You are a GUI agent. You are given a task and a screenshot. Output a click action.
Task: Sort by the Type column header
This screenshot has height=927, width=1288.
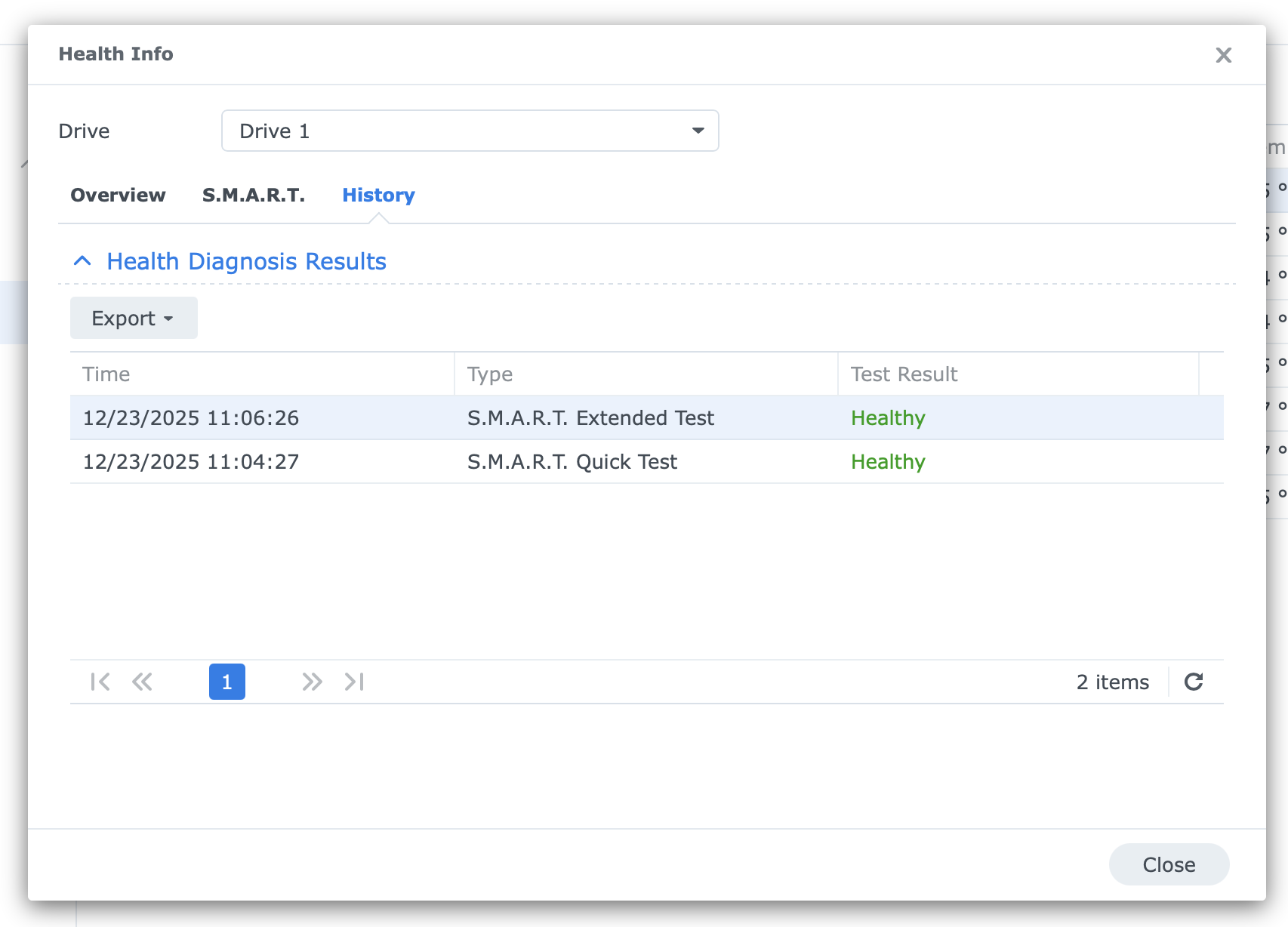[646, 374]
